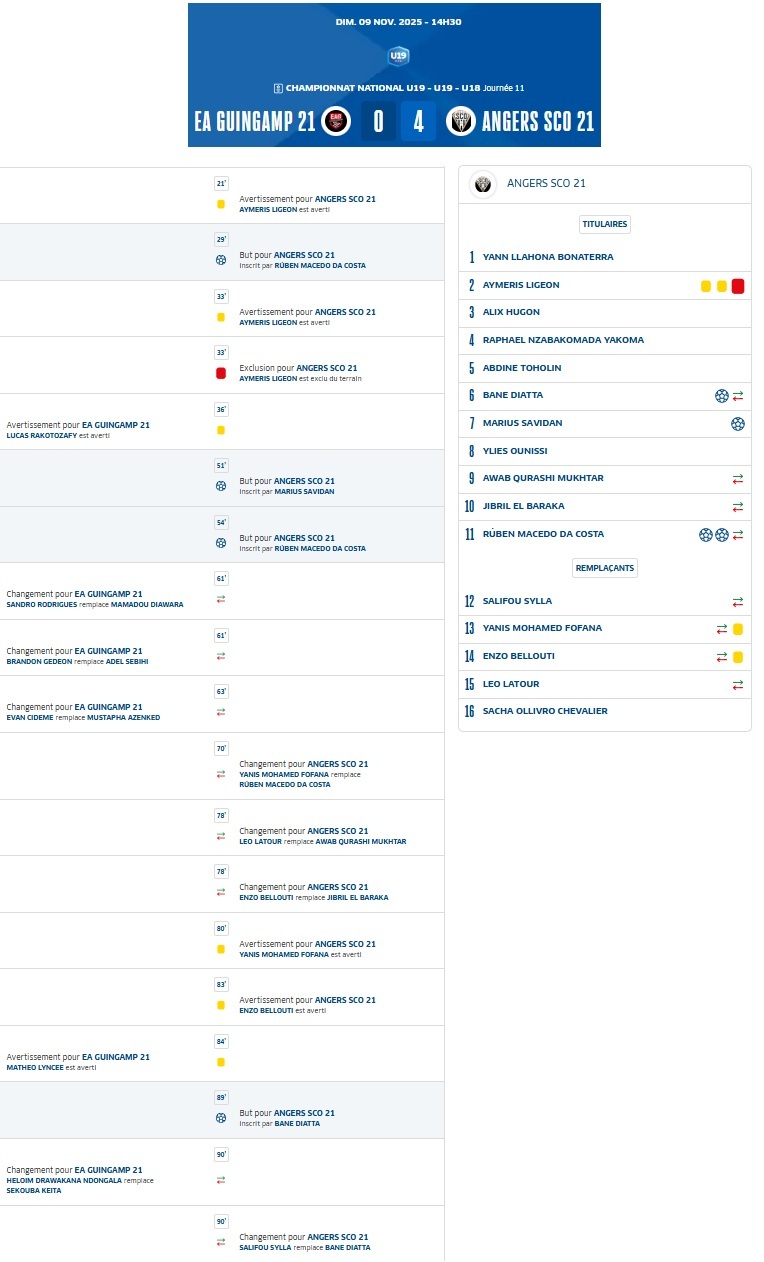Click Angers score digit 4
This screenshot has width=764, height=1262.
pyautogui.click(x=418, y=122)
